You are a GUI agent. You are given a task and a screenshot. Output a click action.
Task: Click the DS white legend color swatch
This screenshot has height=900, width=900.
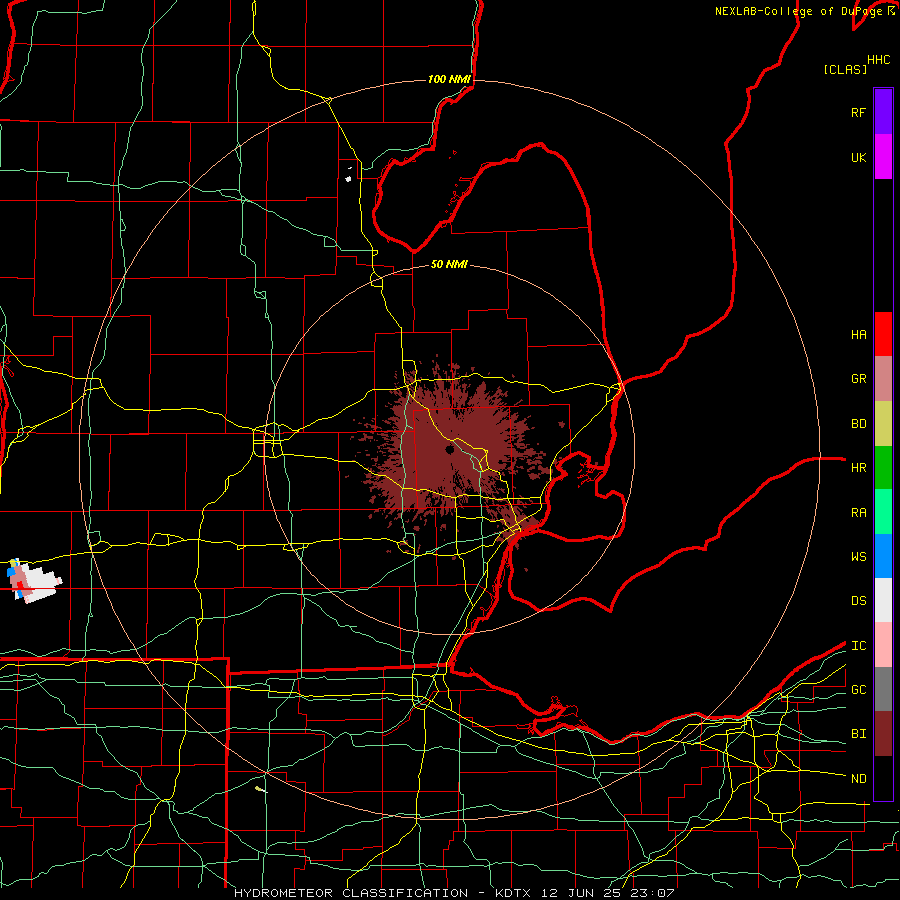[x=883, y=600]
